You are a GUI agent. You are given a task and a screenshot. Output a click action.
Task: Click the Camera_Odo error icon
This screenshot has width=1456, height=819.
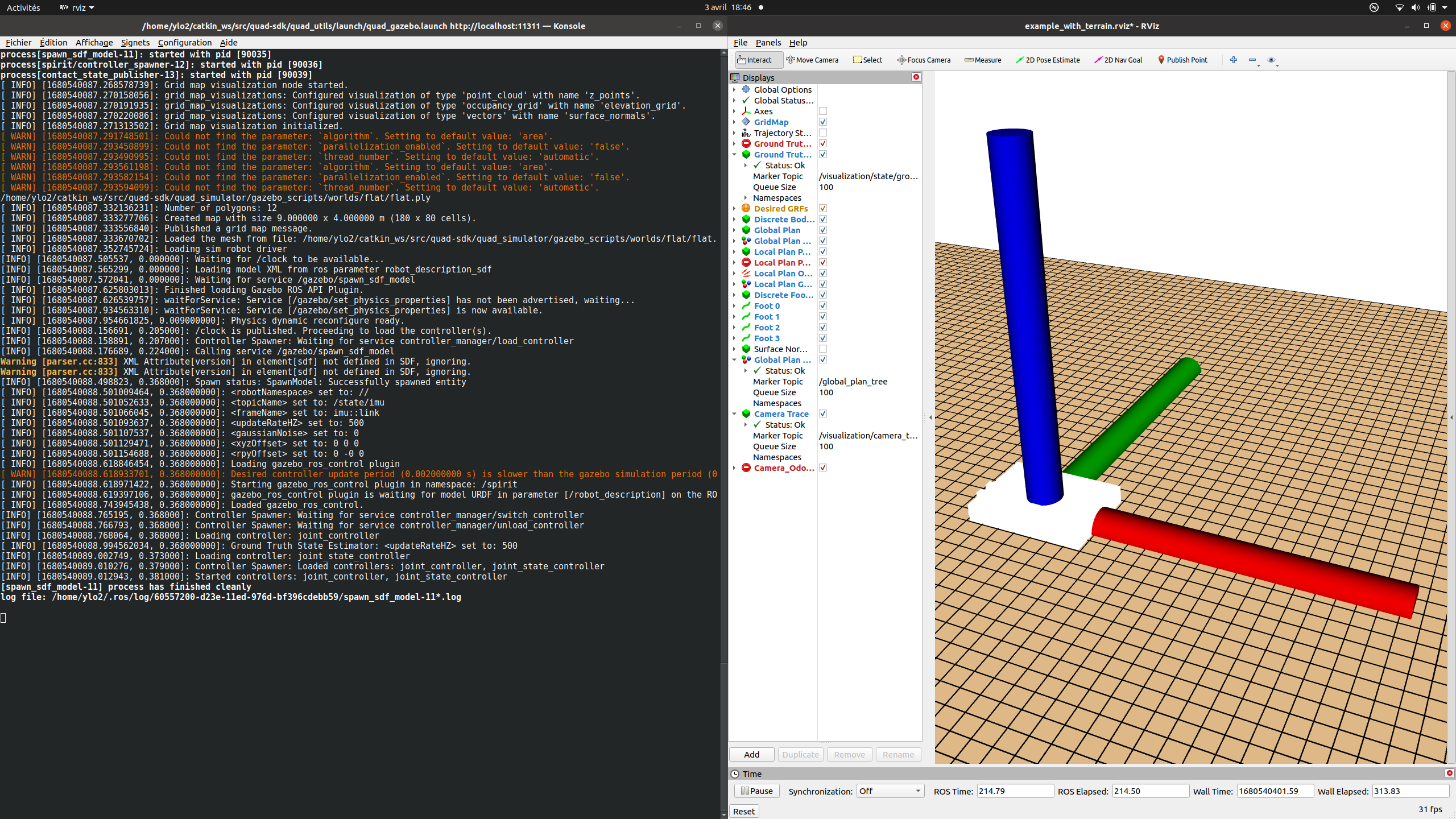[x=746, y=468]
